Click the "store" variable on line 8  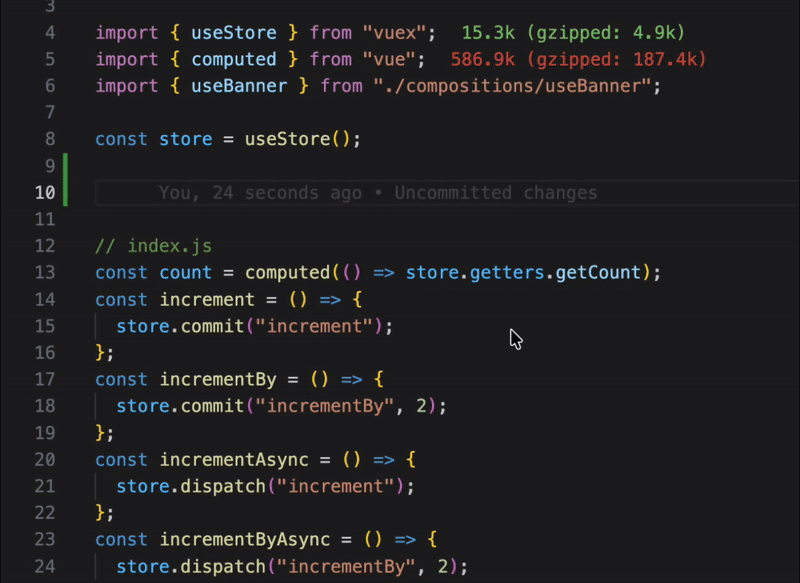[186, 139]
